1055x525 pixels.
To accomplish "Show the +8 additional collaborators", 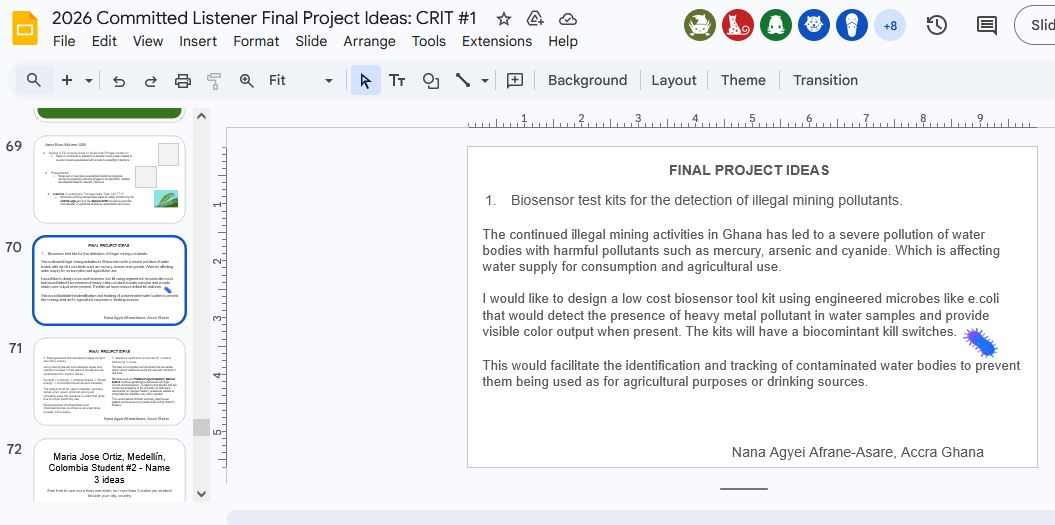I will click(889, 26).
